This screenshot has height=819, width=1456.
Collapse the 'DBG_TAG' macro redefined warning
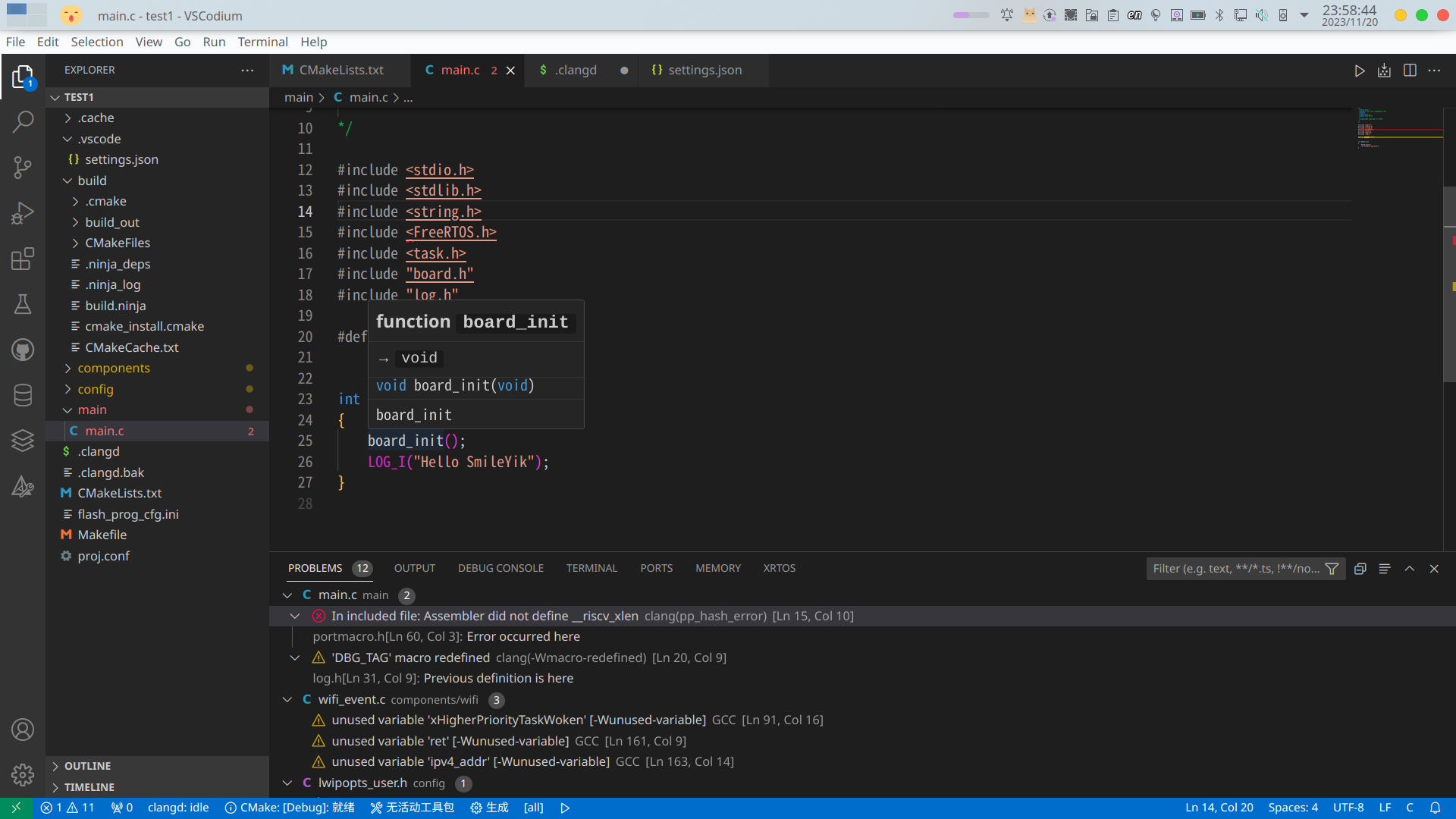[x=295, y=658]
